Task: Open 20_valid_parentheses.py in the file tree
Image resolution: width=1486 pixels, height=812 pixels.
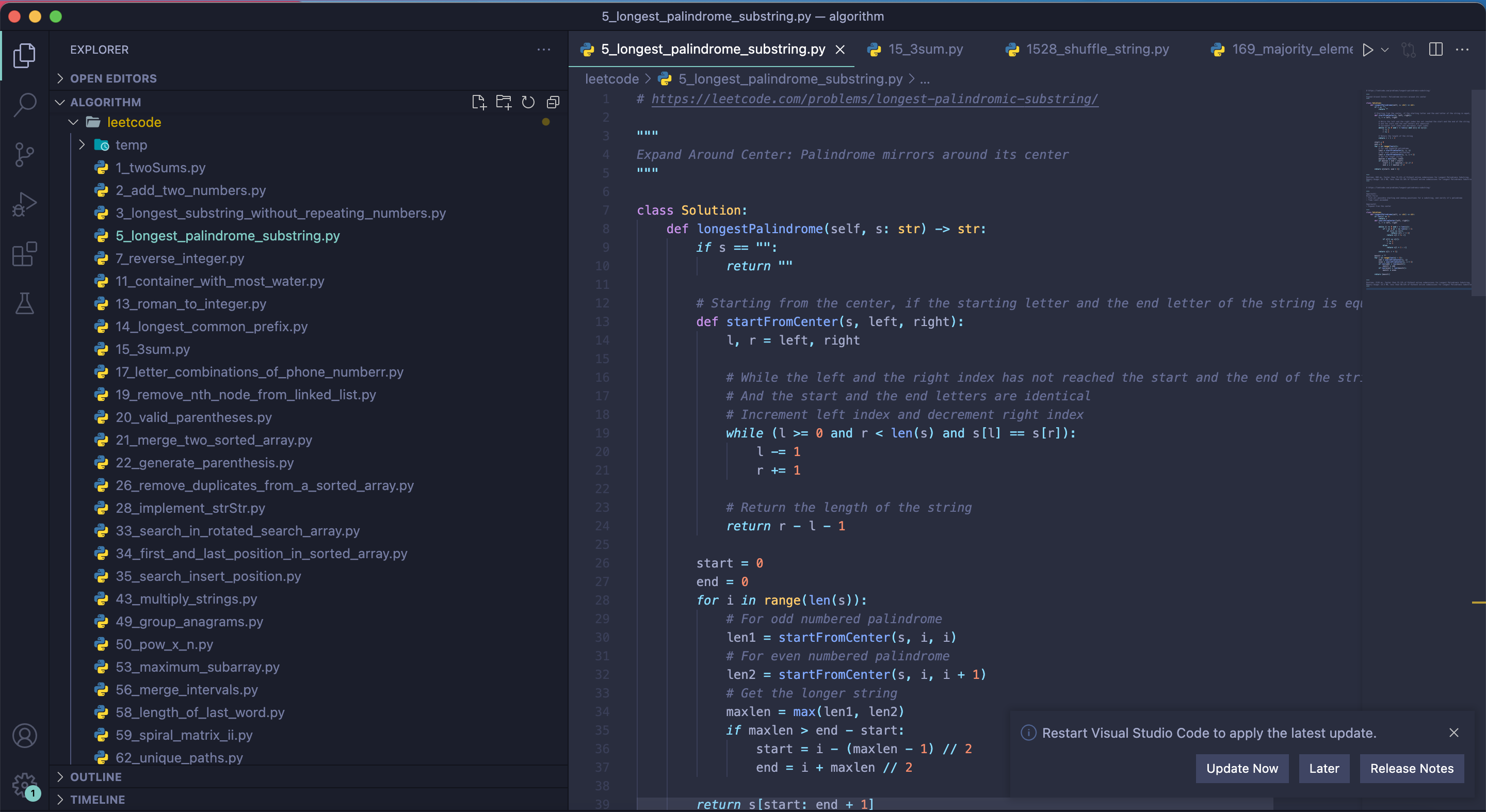Action: coord(193,417)
